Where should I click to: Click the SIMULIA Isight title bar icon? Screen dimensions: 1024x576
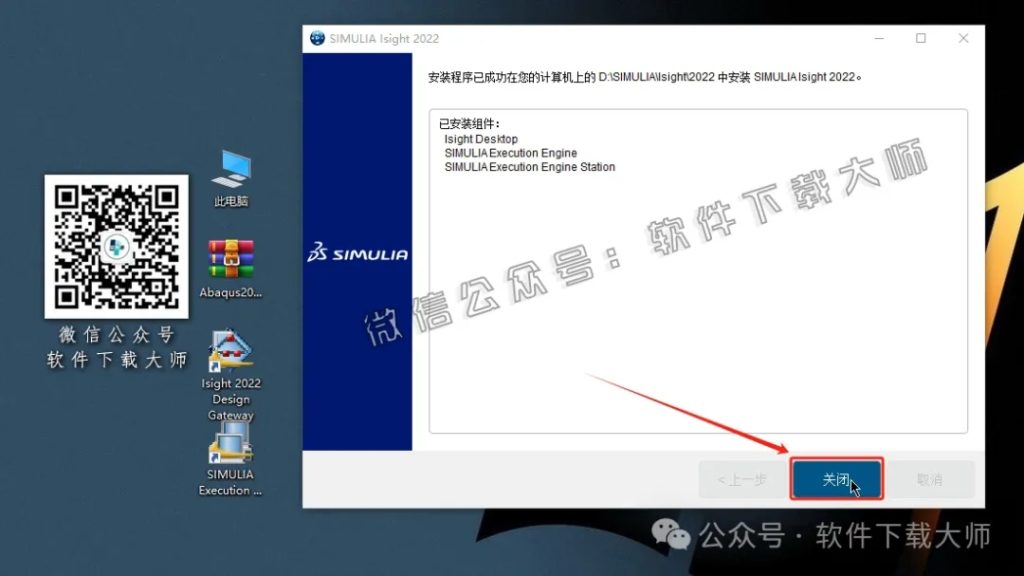[x=315, y=38]
